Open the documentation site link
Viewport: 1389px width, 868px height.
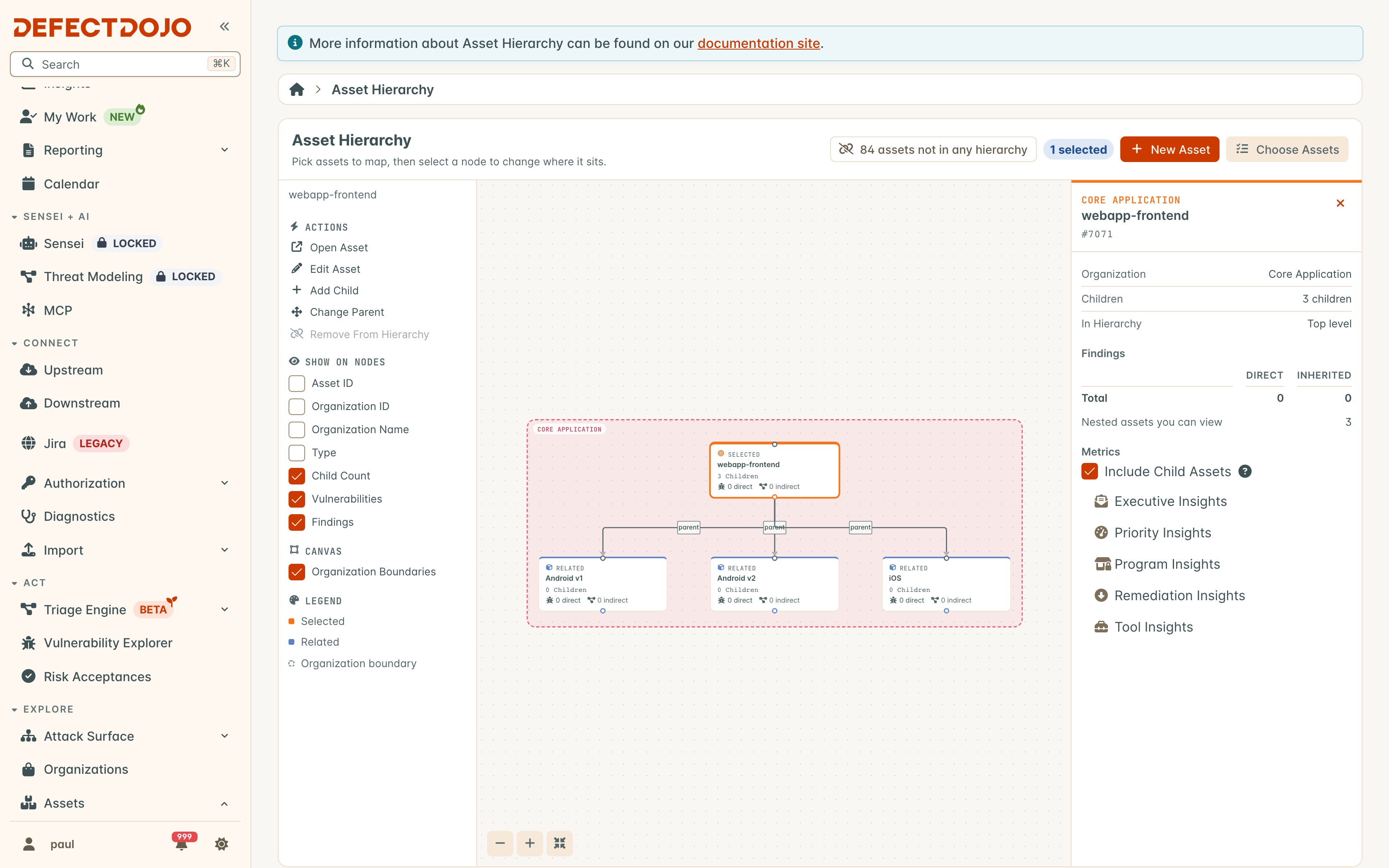click(758, 43)
